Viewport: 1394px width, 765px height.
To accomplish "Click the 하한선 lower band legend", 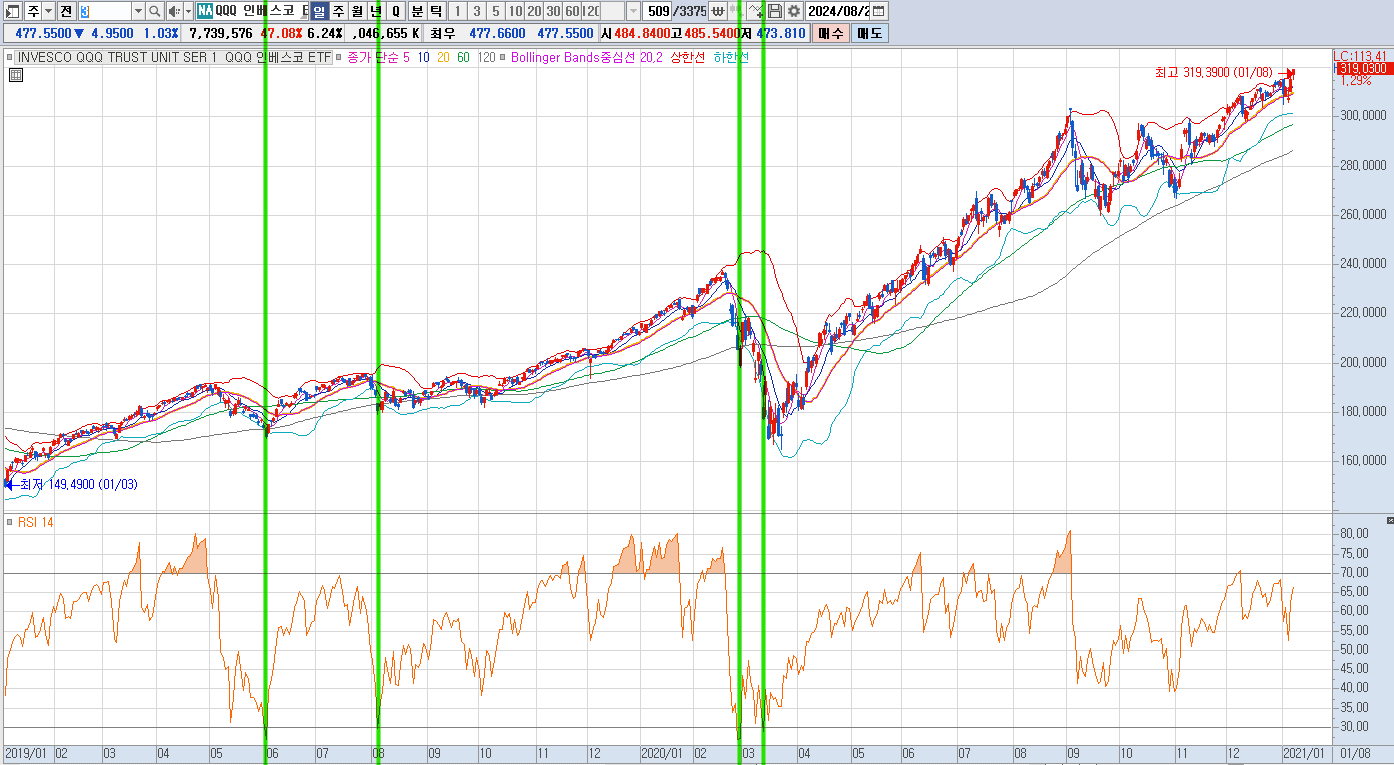I will pyautogui.click(x=730, y=58).
